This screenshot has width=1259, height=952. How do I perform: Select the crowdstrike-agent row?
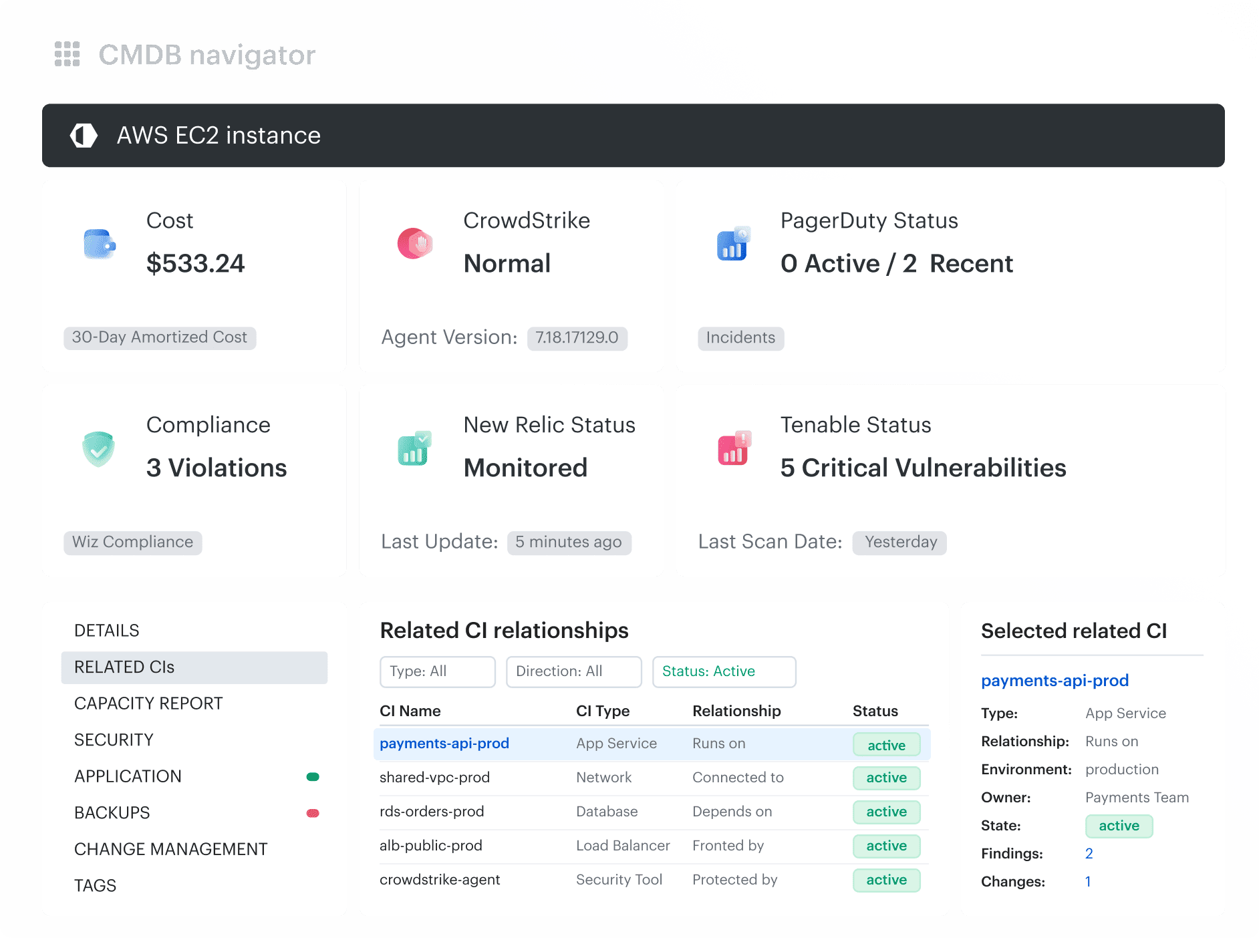coord(654,881)
